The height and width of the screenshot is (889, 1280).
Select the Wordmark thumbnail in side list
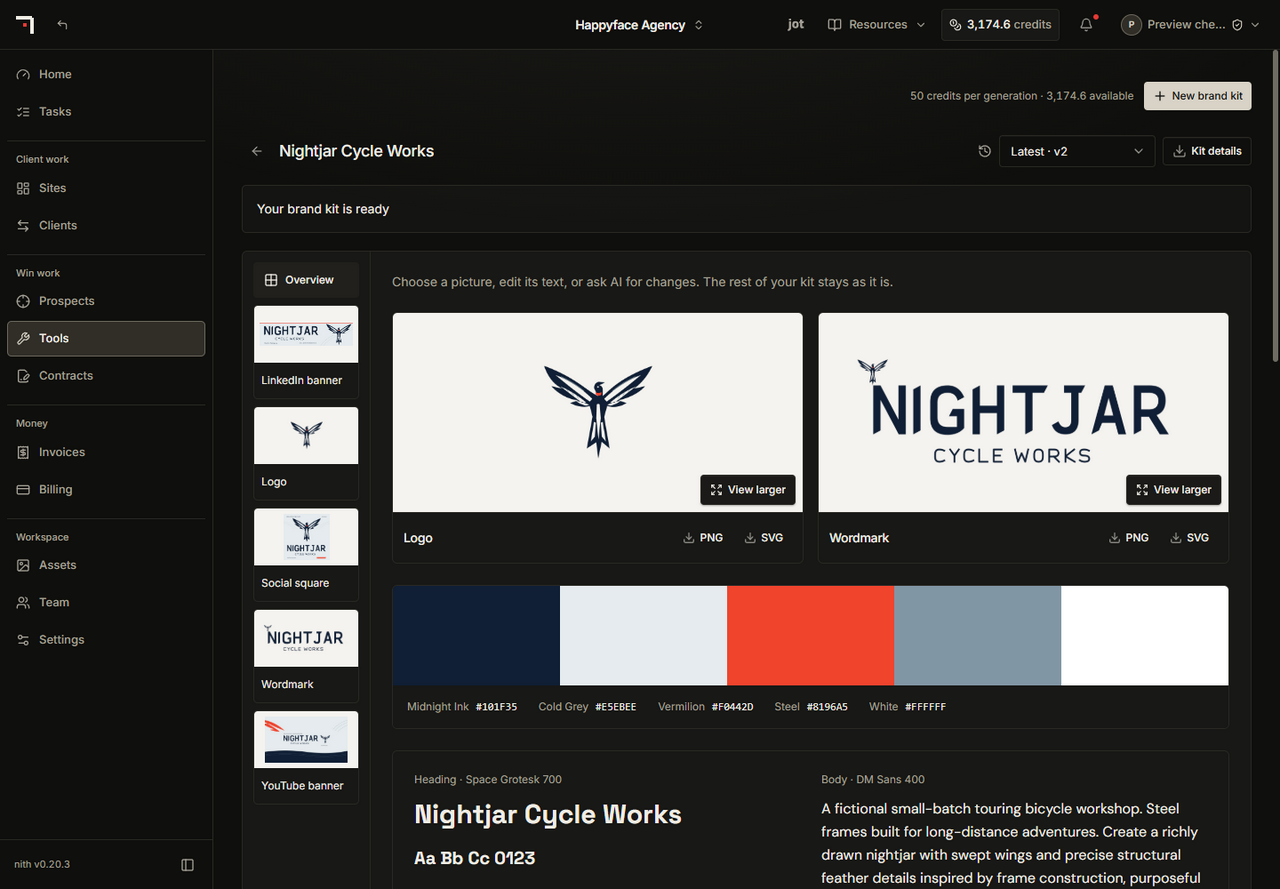coord(306,655)
